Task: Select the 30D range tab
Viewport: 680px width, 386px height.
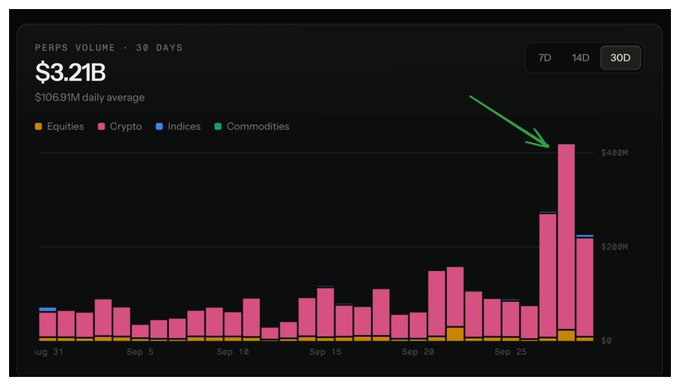Action: pyautogui.click(x=620, y=58)
